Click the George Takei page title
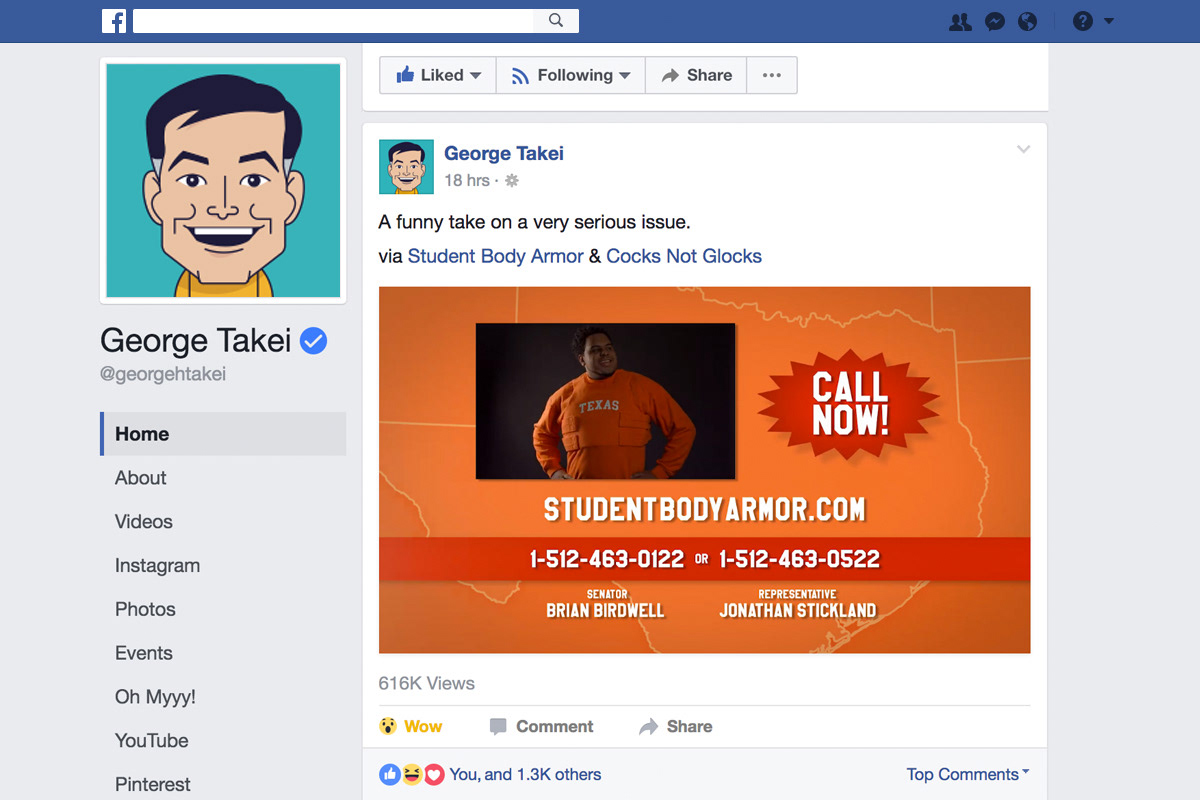Viewport: 1200px width, 800px height. click(x=196, y=341)
